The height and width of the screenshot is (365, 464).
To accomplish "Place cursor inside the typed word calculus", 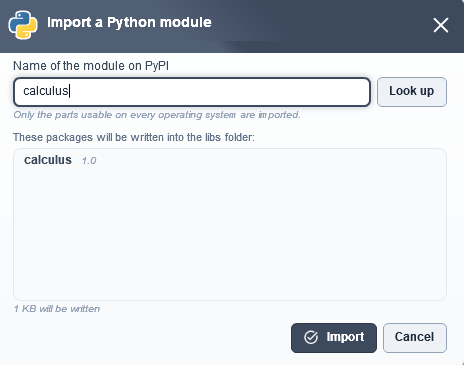I will click(x=45, y=91).
